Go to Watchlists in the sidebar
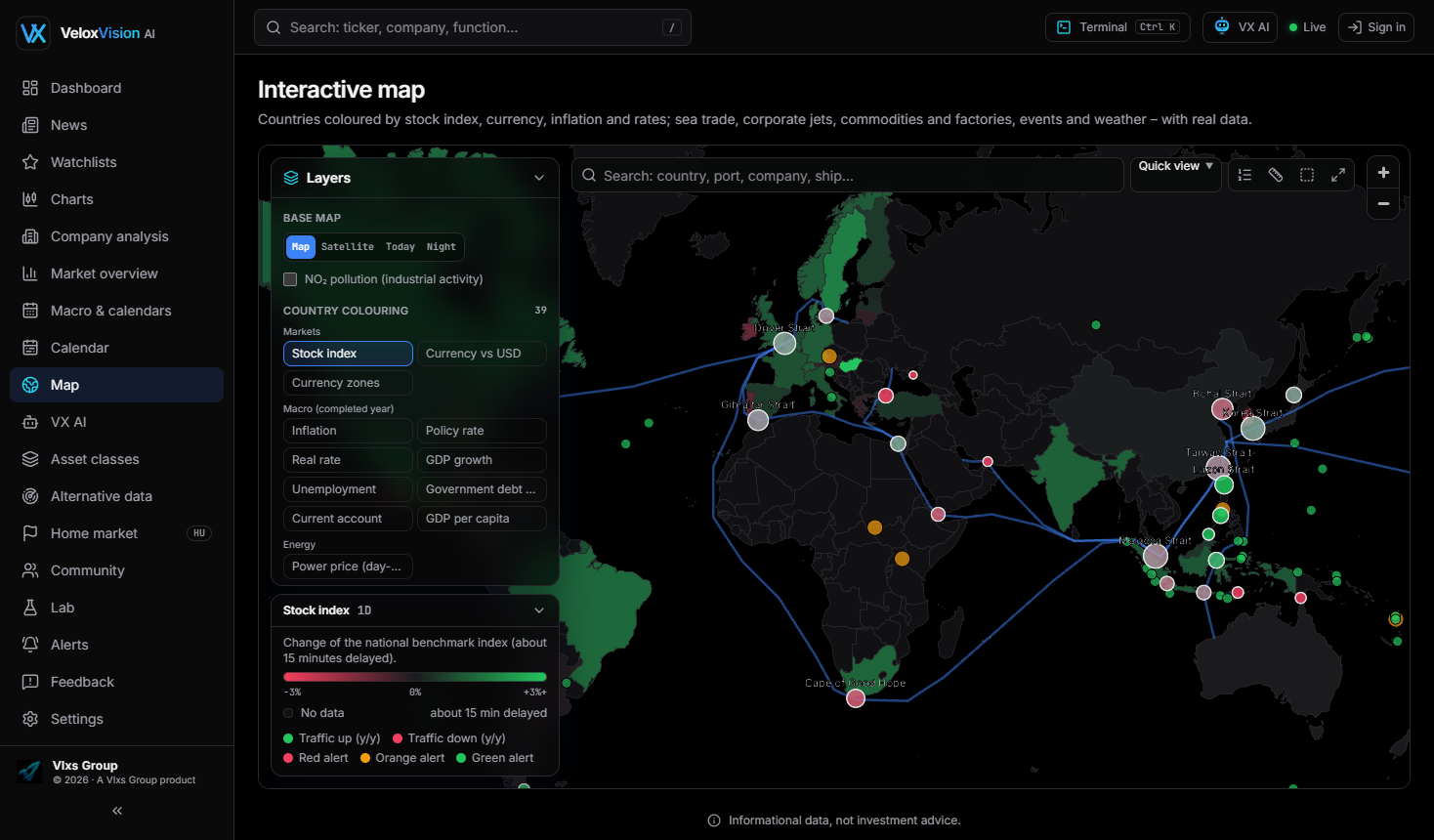The width and height of the screenshot is (1434, 840). pos(117,162)
